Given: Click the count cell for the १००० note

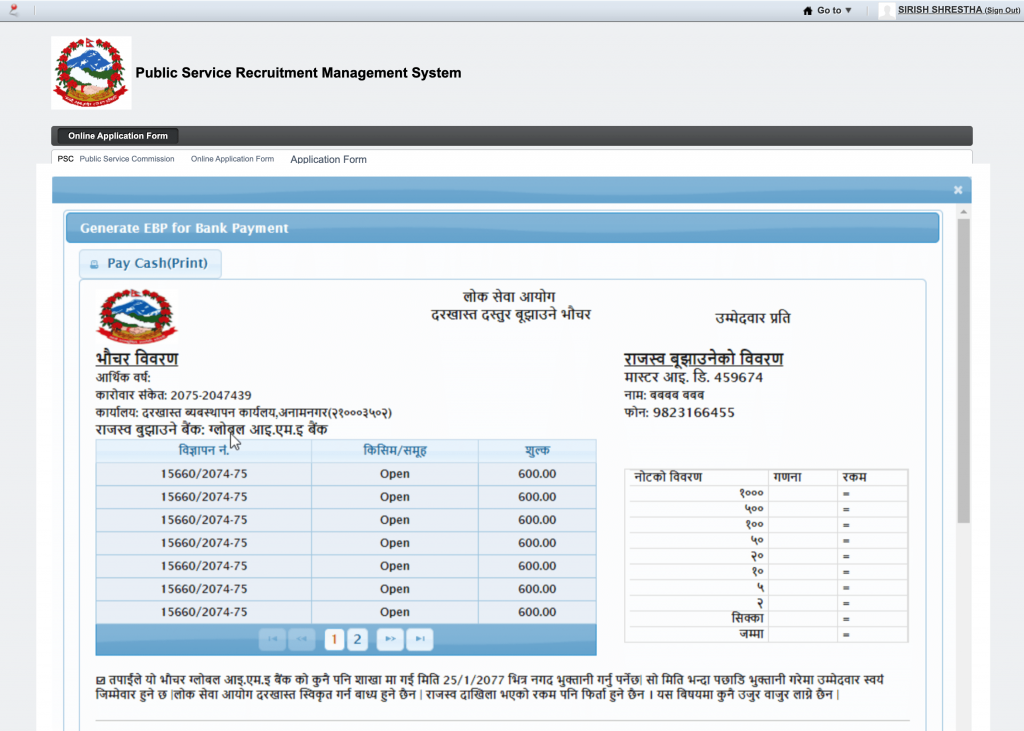Looking at the screenshot, I should (x=803, y=493).
